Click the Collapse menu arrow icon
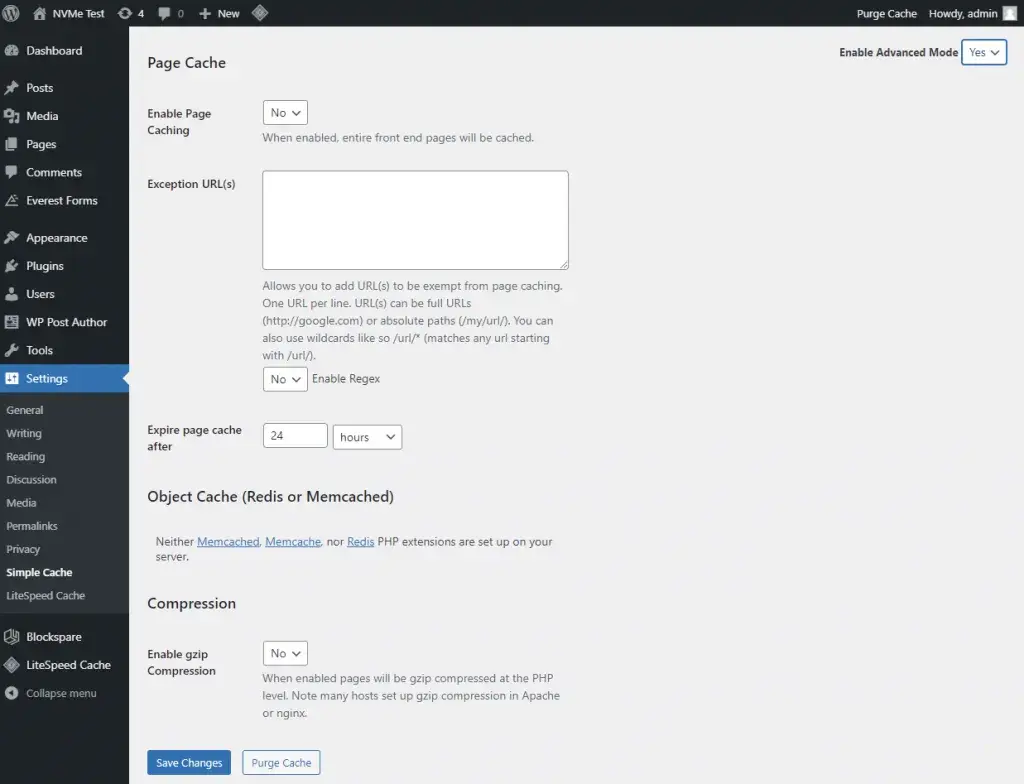Image resolution: width=1024 pixels, height=784 pixels. point(11,693)
